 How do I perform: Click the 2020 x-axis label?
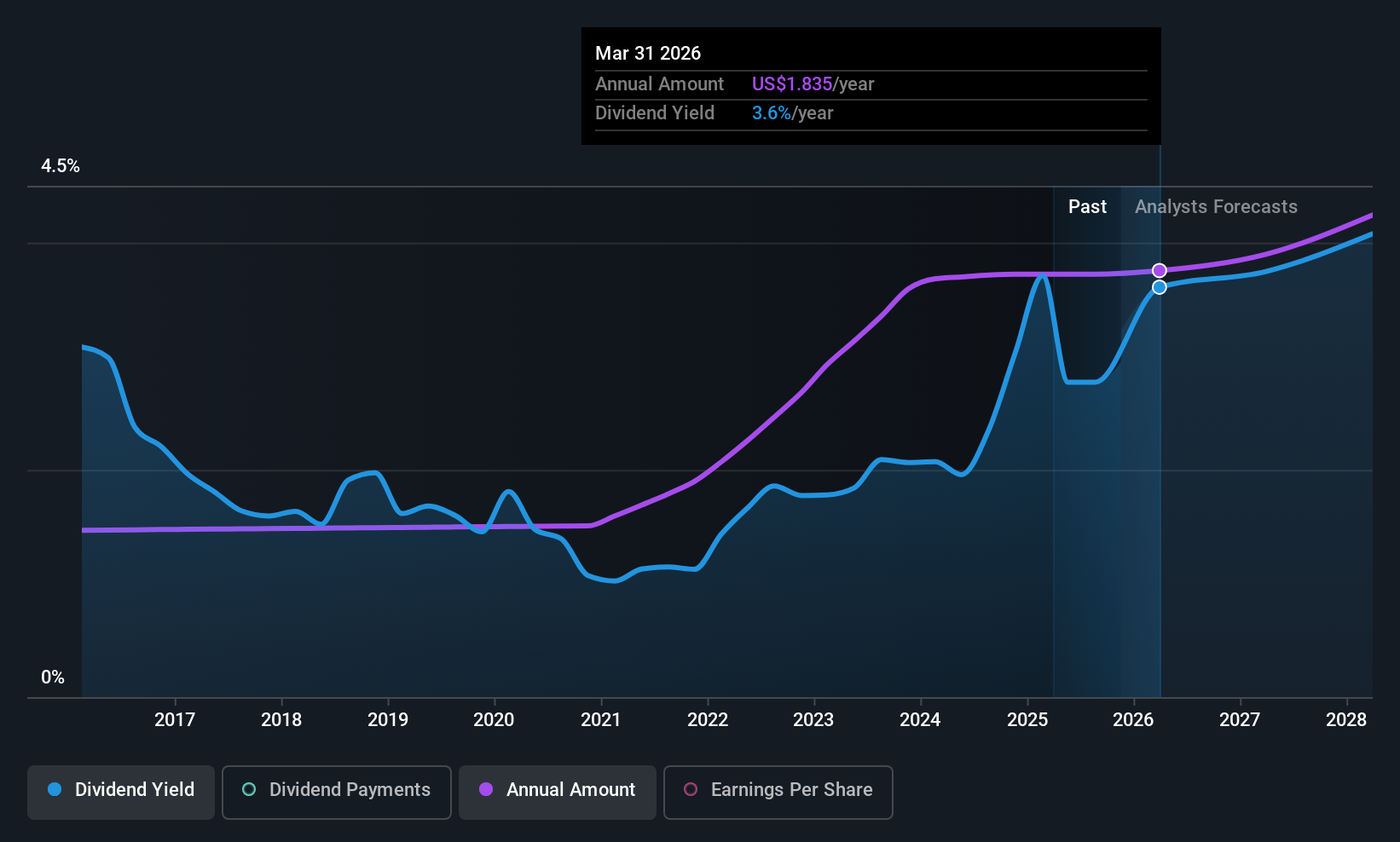494,720
